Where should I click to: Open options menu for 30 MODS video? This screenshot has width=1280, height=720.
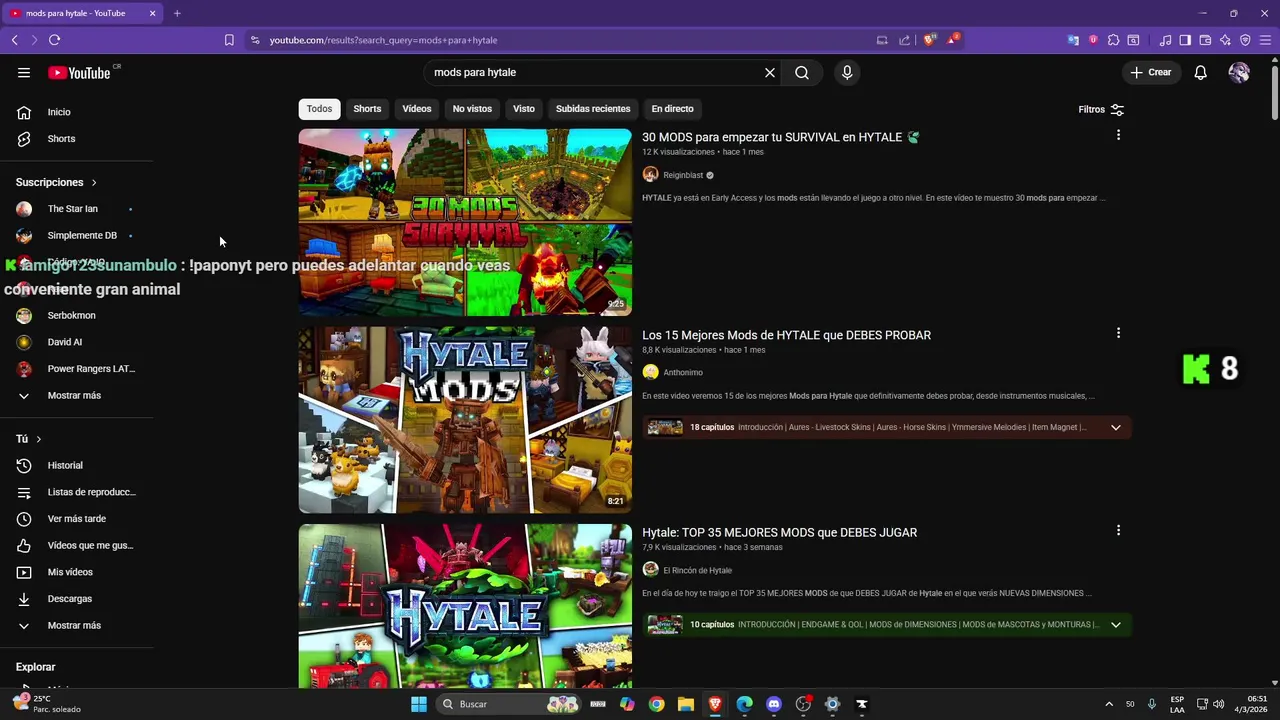1118,135
